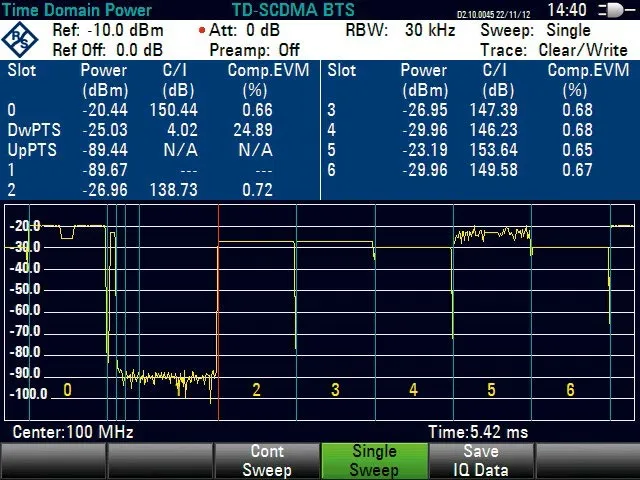Screen dimensions: 640x480
Task: Switch to Cont Sweep mode
Action: coord(267,461)
